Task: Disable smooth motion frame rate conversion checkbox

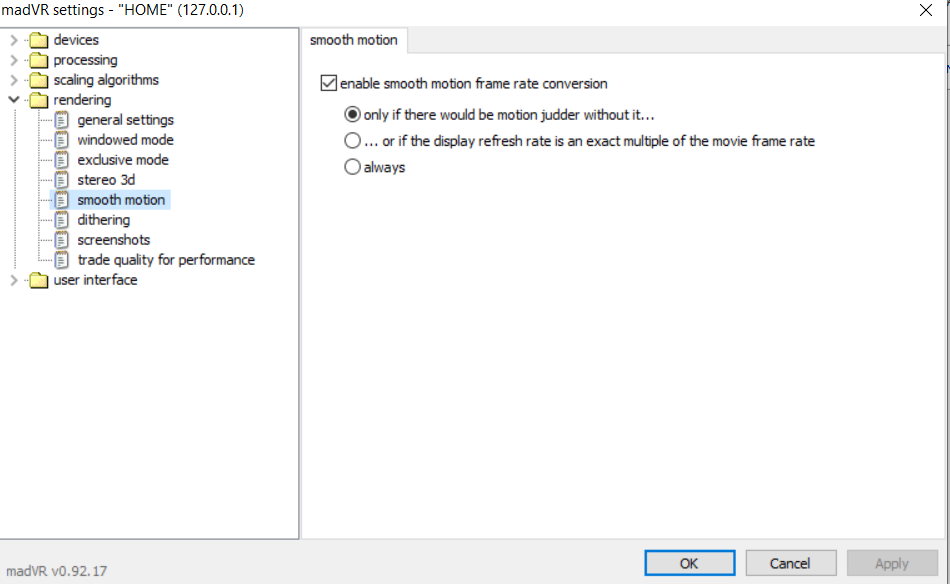Action: click(329, 84)
